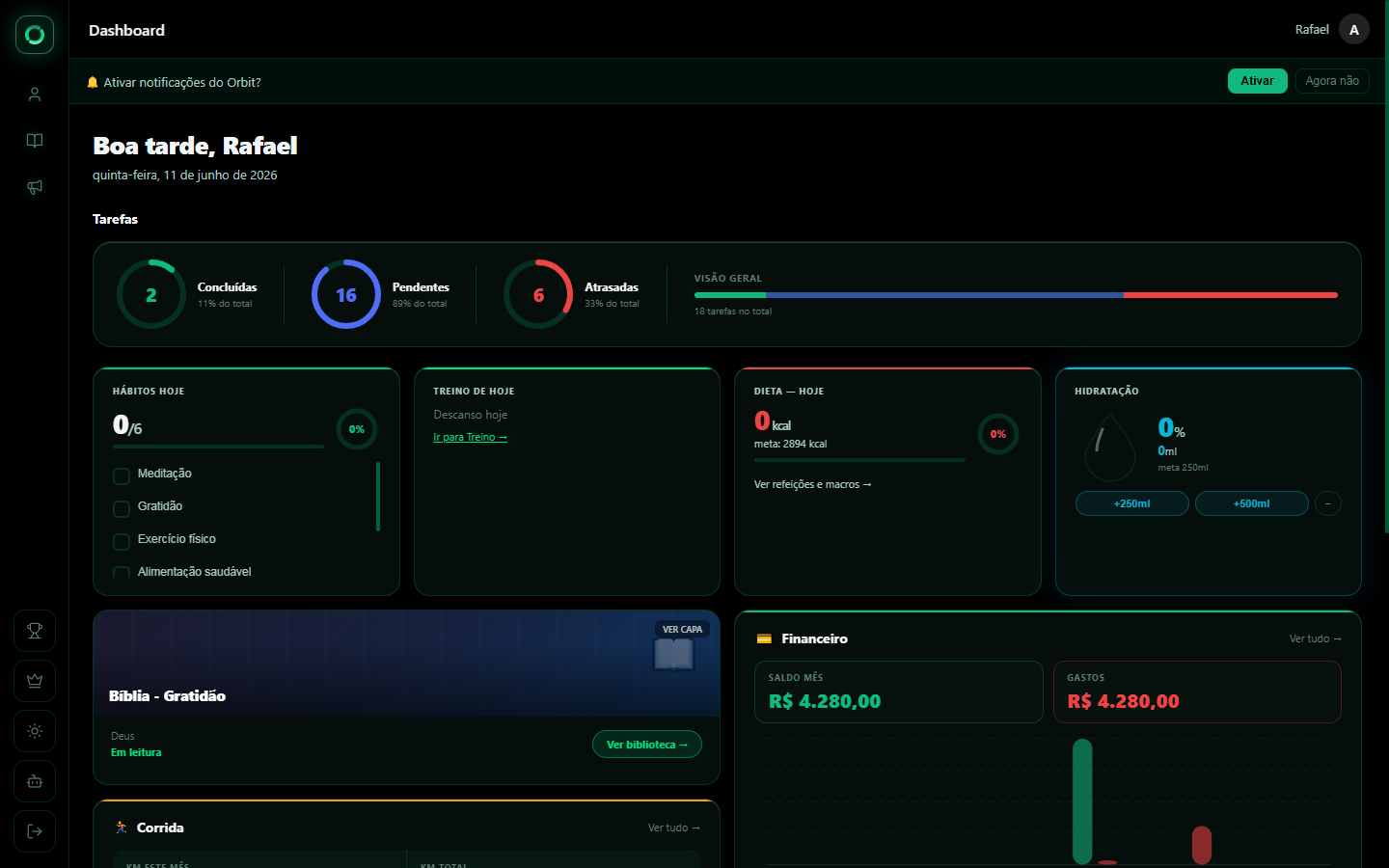Viewport: 1389px width, 868px height.
Task: Click the meta: 2894 kcal text
Action: pos(790,444)
